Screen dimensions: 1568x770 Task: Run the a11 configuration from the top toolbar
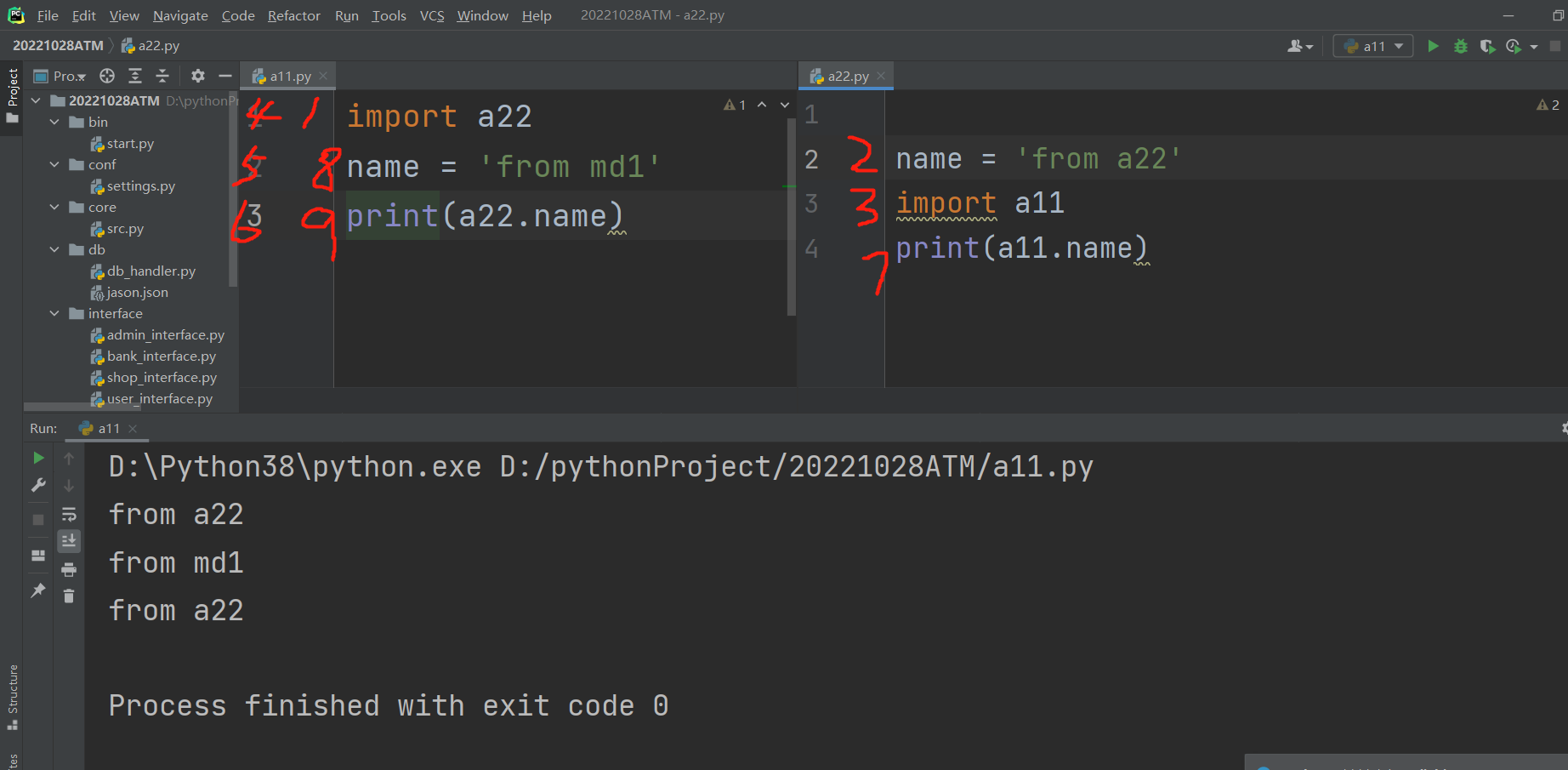pos(1433,46)
